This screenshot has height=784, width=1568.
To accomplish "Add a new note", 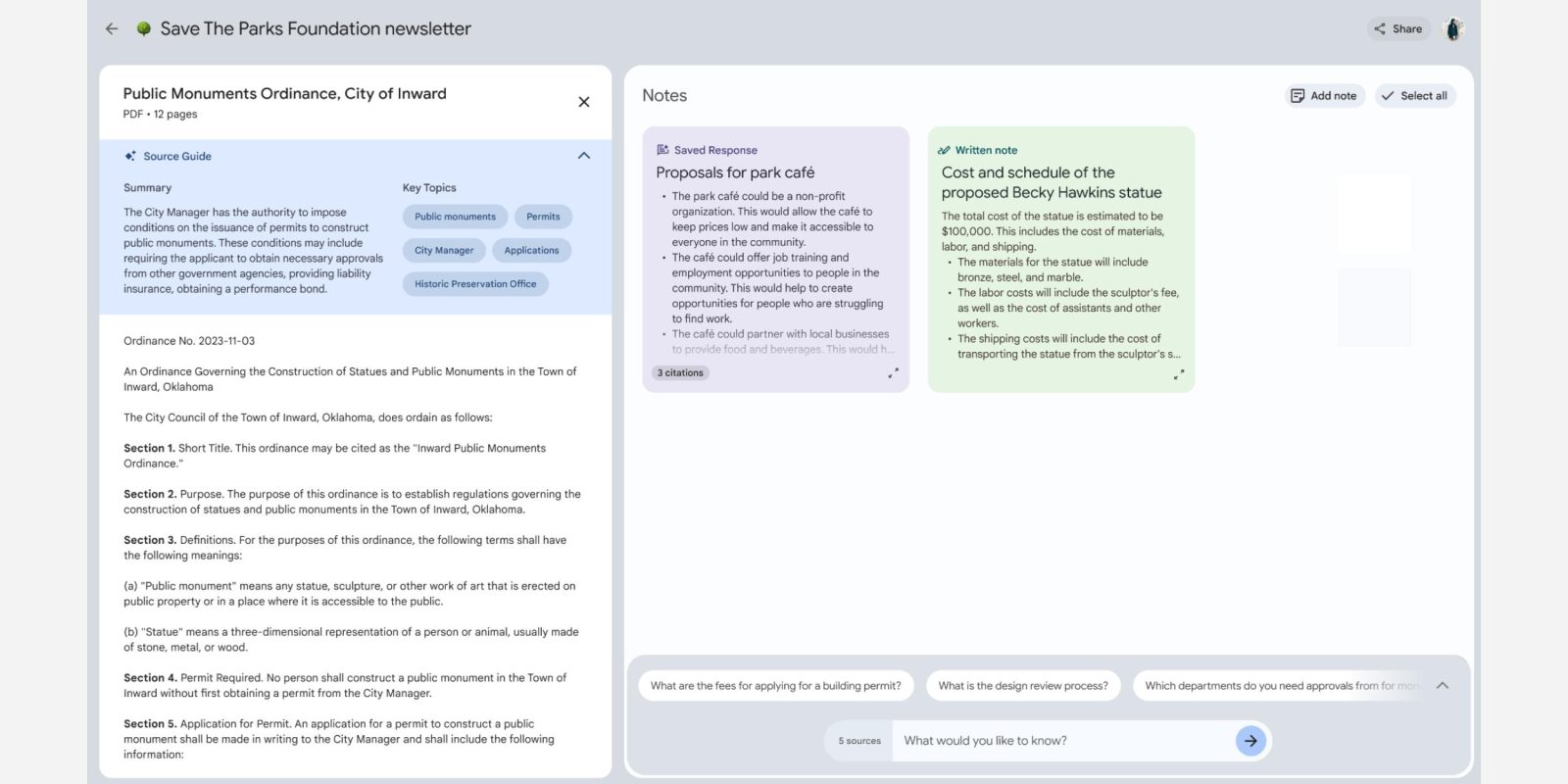I will tap(1324, 96).
